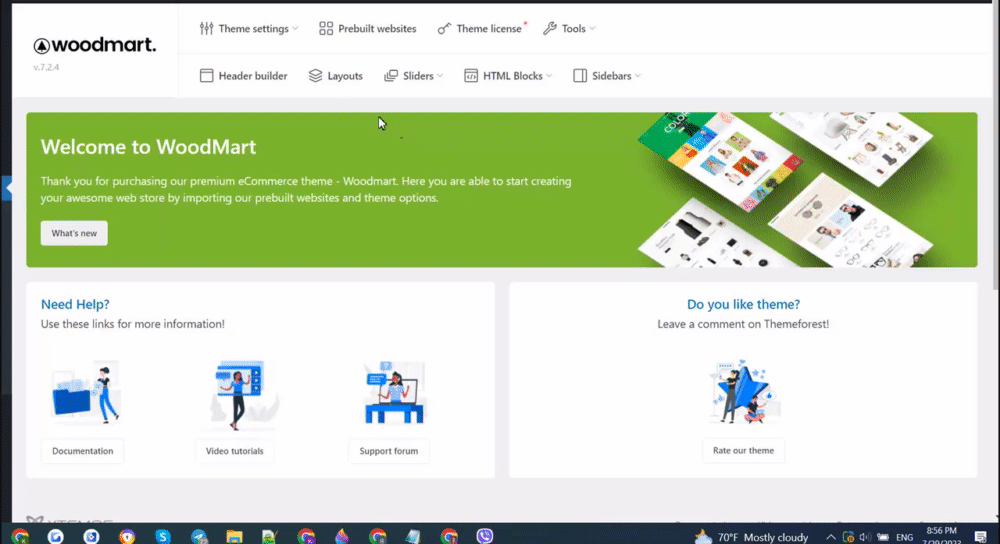1000x544 pixels.
Task: Click the Documentation button
Action: click(x=82, y=451)
